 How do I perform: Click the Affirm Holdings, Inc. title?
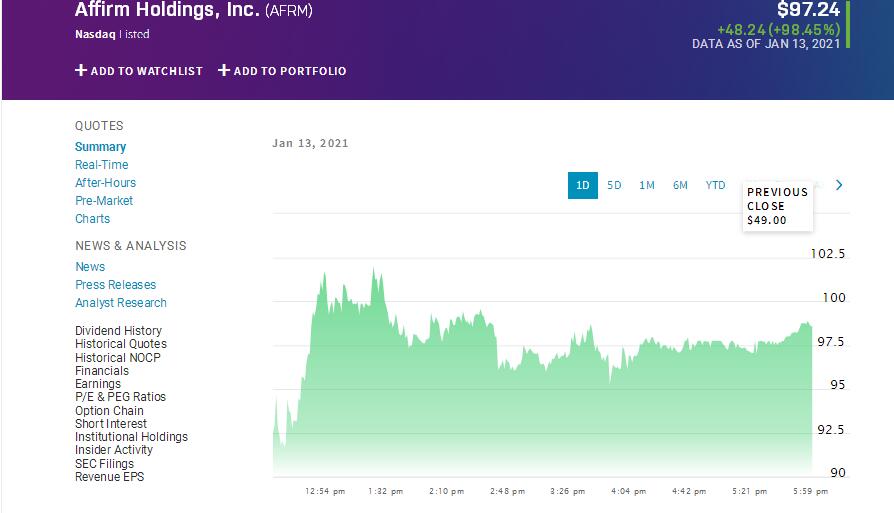coord(167,9)
